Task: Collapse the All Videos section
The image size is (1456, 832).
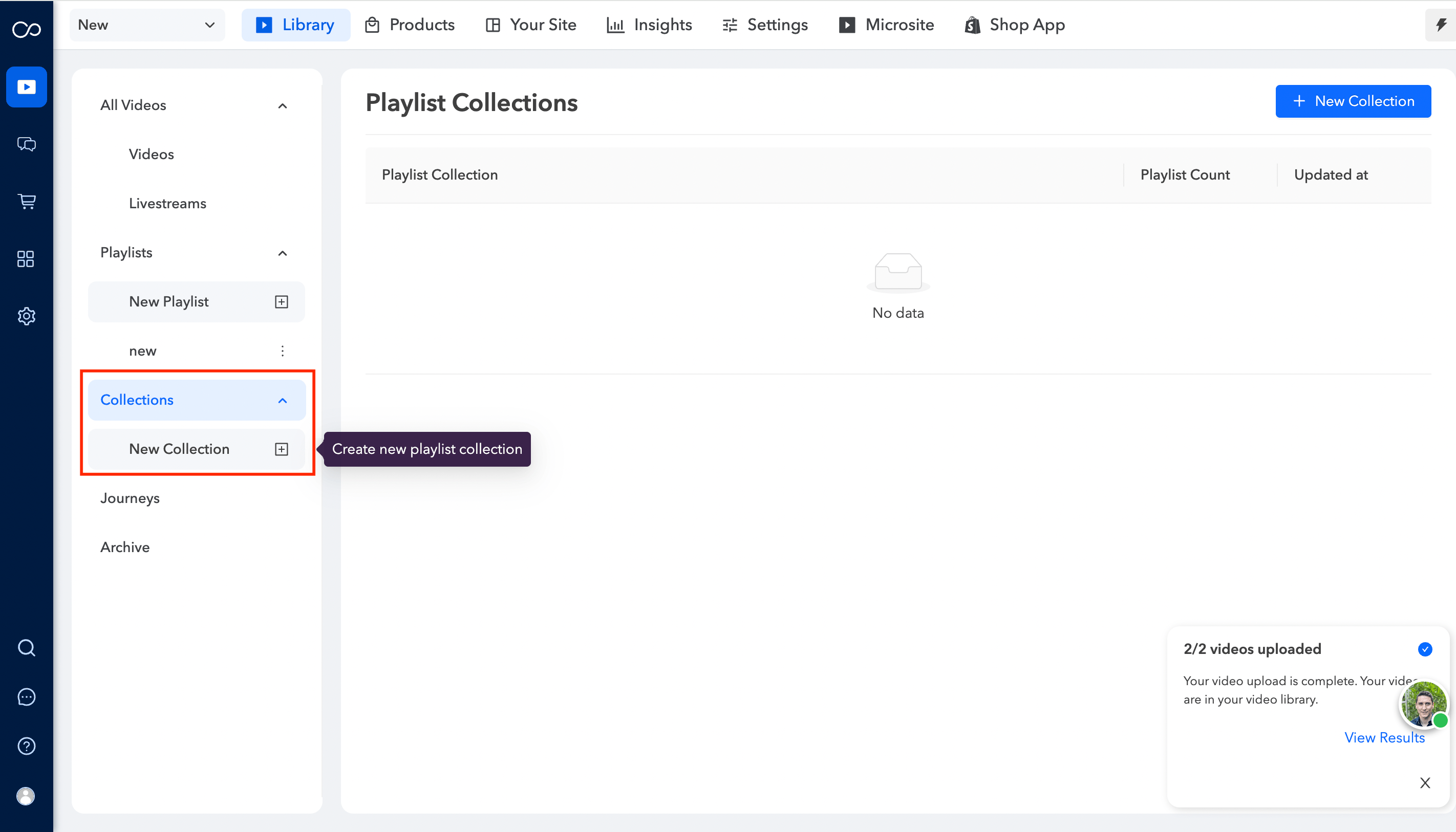Action: [283, 106]
